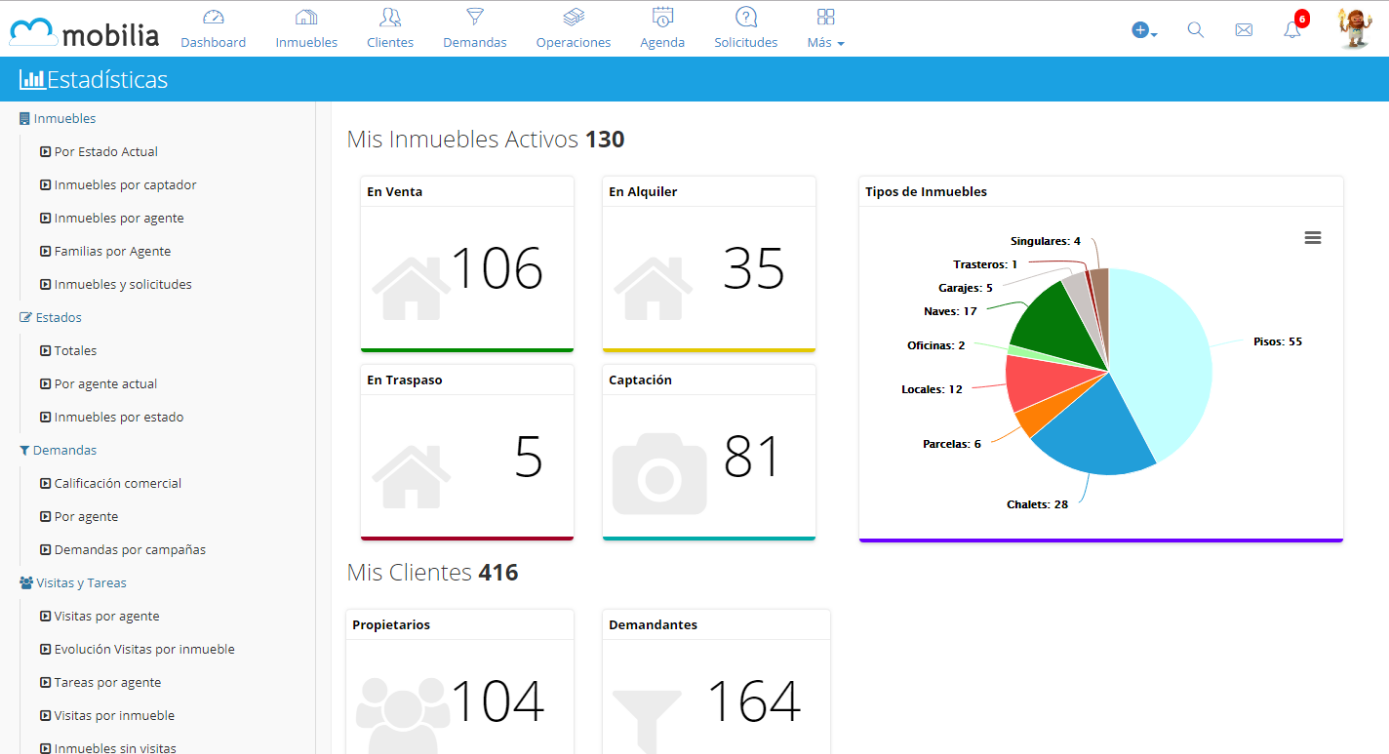The image size is (1389, 754).
Task: Click the search magnifier icon
Action: pos(1195,30)
